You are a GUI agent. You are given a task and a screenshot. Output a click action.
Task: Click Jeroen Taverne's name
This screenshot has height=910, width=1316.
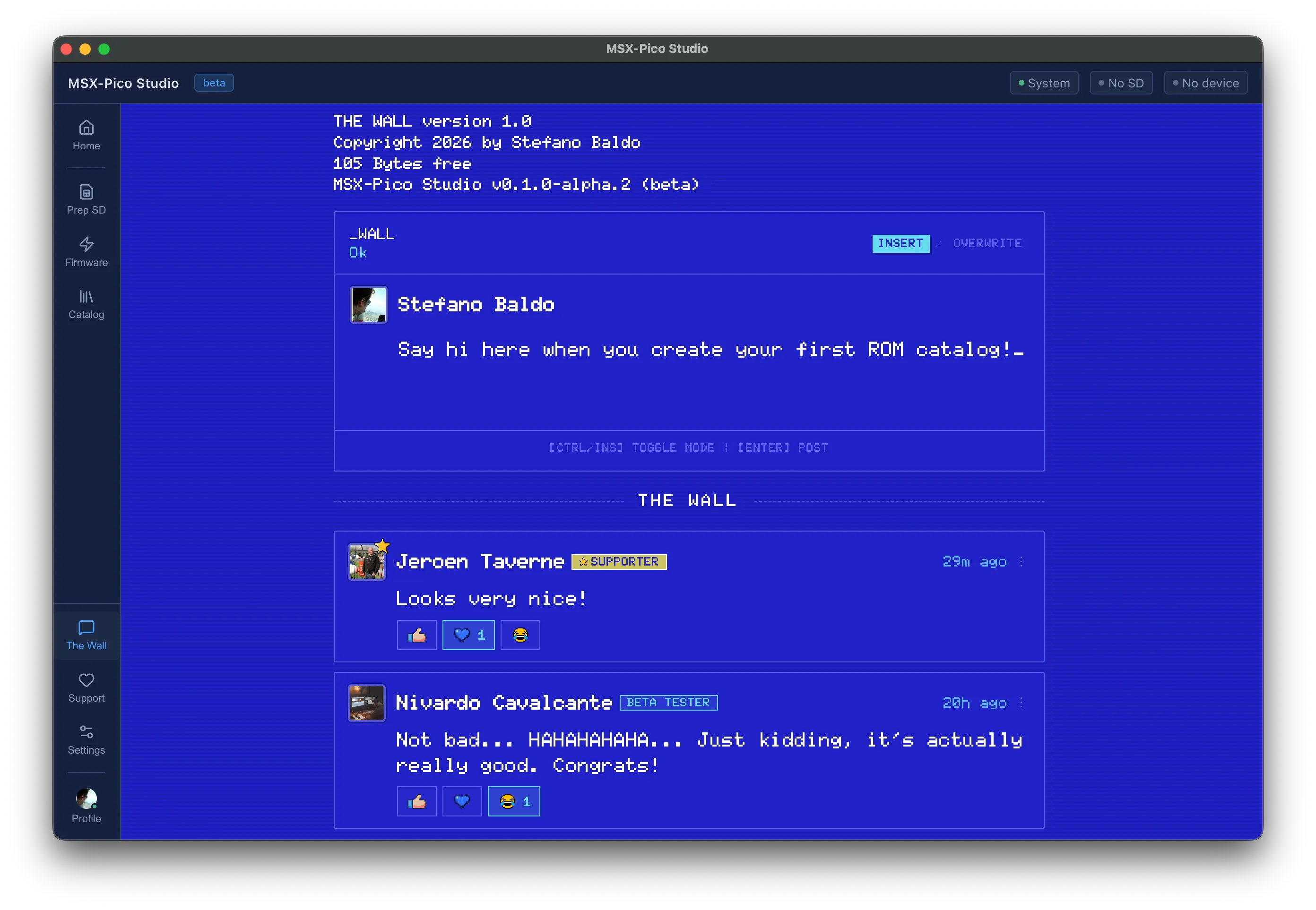point(480,562)
